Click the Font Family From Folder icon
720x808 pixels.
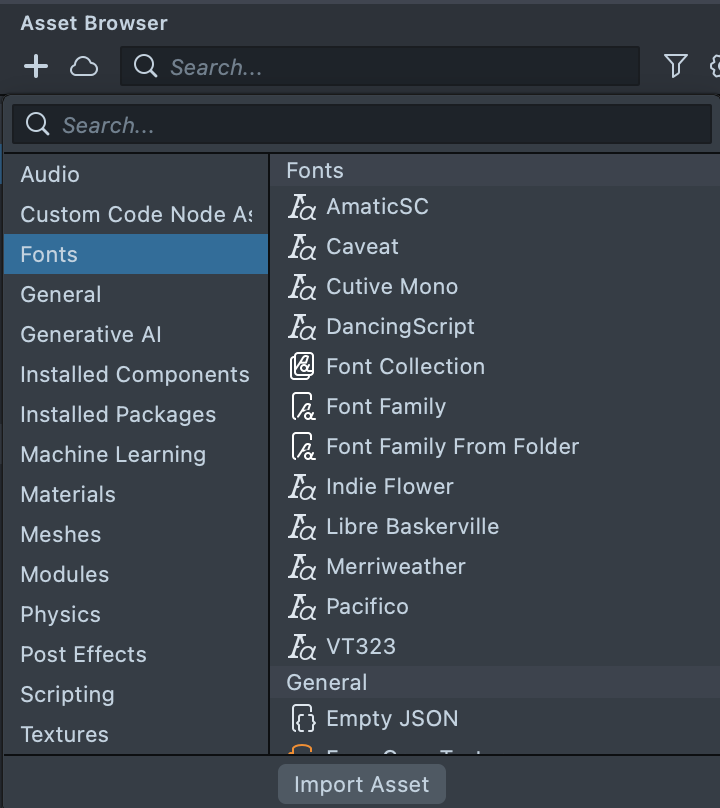[x=302, y=447]
